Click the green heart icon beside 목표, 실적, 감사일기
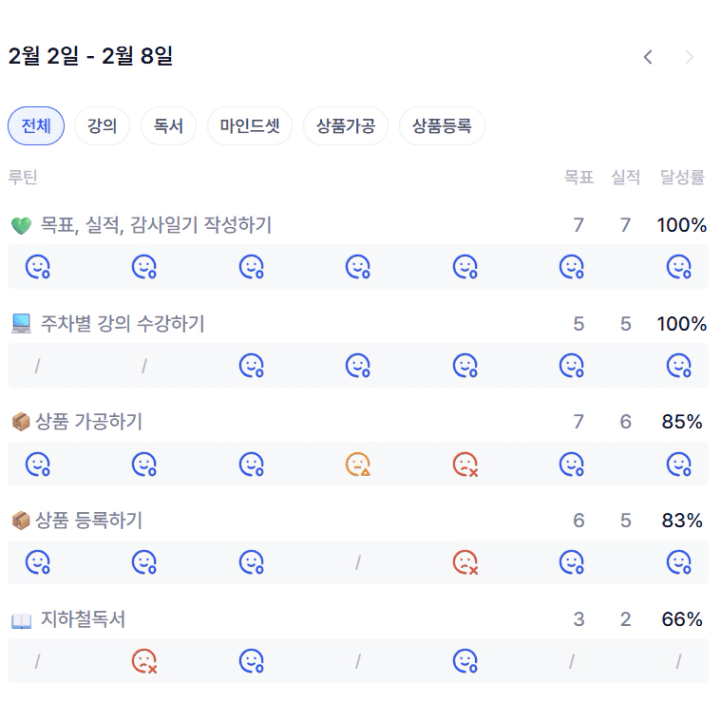This screenshot has height=702, width=721. coord(21,226)
